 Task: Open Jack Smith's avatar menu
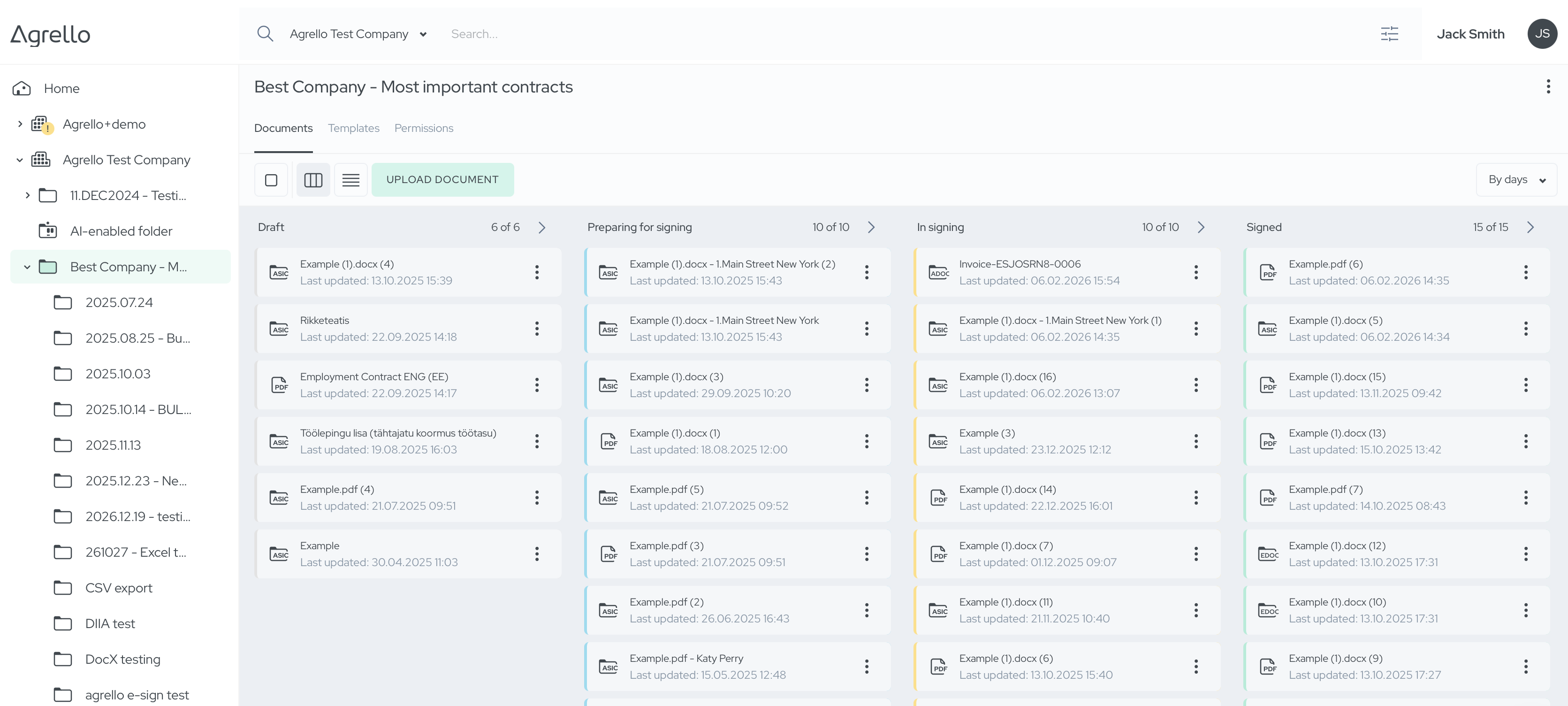pyautogui.click(x=1542, y=33)
